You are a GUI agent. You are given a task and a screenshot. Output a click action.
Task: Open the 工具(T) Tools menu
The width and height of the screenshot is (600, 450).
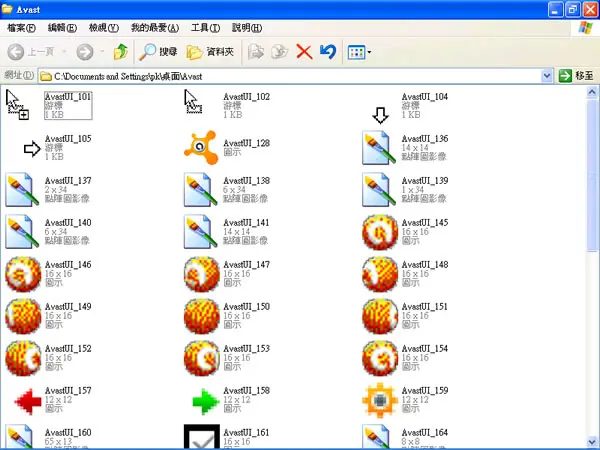[205, 28]
